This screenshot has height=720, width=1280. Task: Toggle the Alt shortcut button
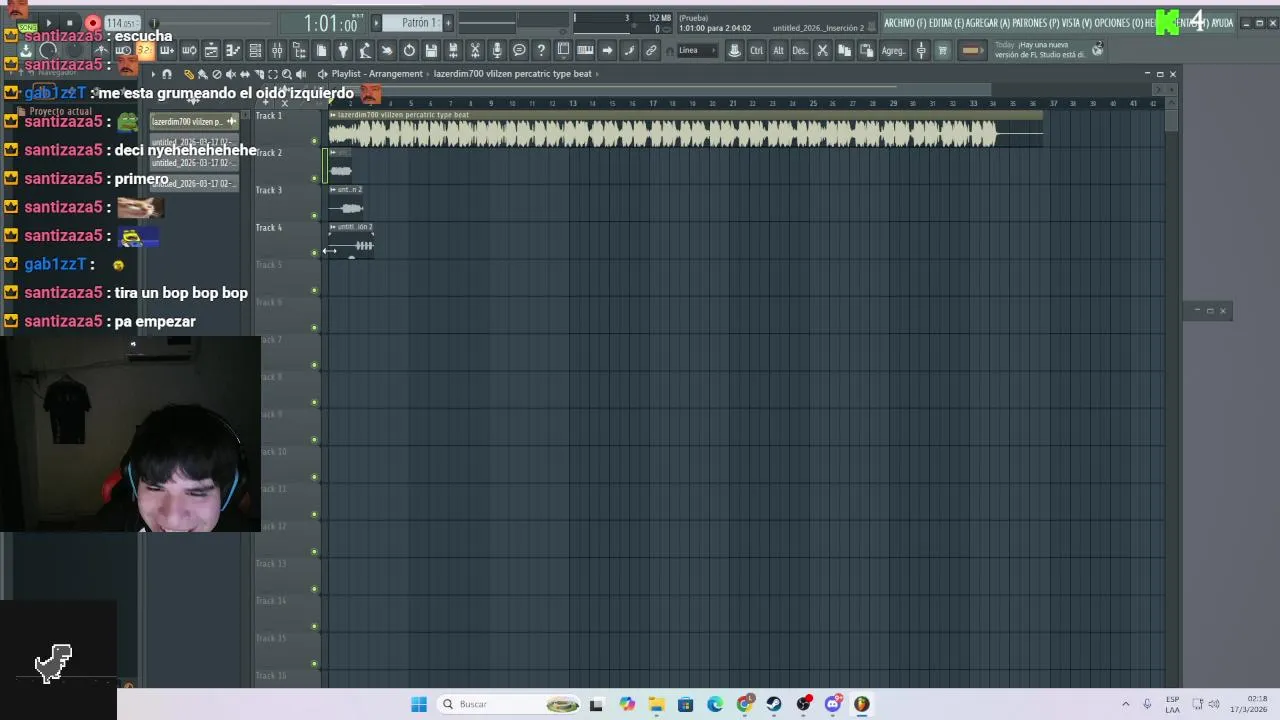click(778, 50)
